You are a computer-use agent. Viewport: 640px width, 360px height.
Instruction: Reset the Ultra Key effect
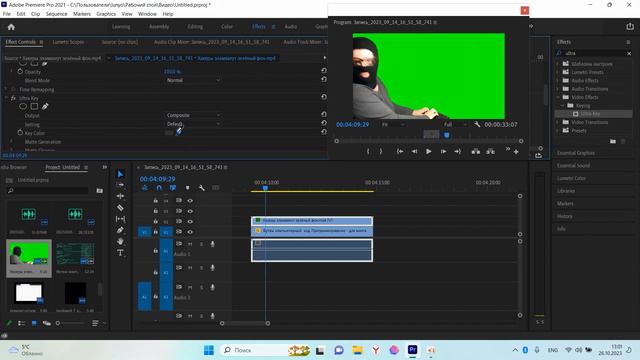pos(324,97)
